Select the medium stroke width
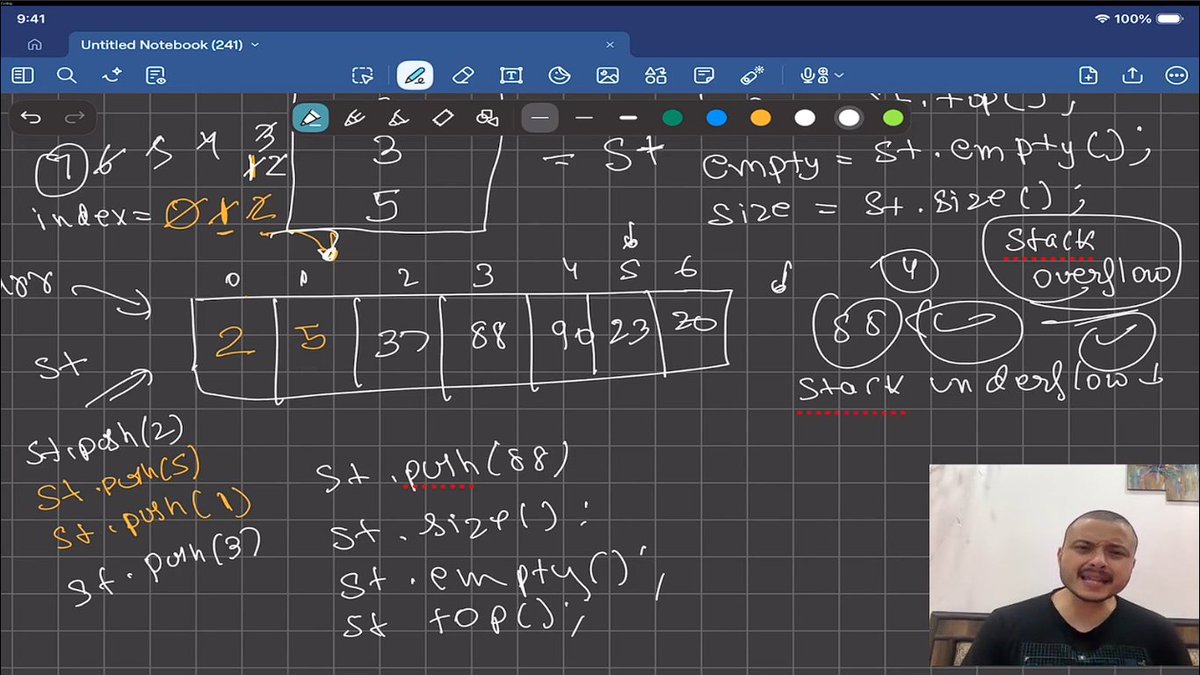This screenshot has width=1200, height=675. click(x=584, y=118)
